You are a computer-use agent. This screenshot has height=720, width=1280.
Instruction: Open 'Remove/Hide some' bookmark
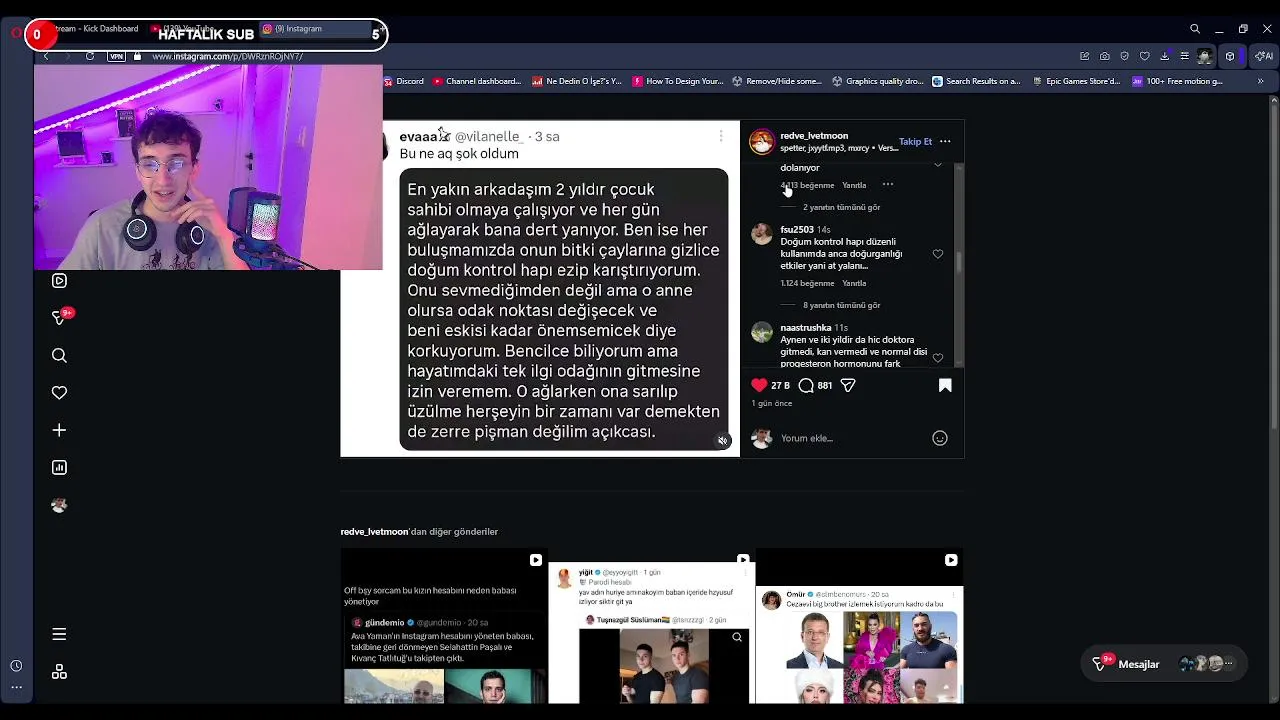(x=777, y=81)
